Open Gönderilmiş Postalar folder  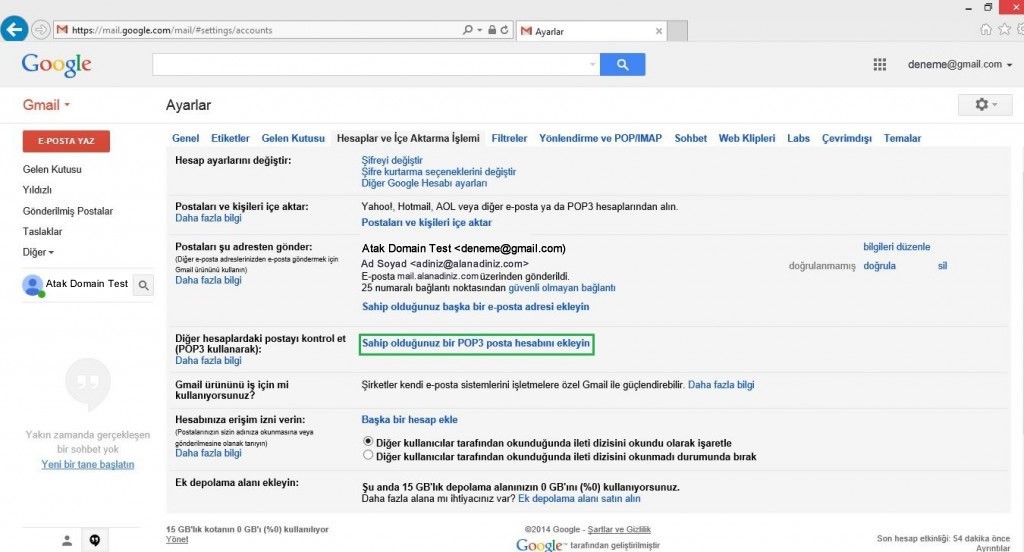point(68,211)
